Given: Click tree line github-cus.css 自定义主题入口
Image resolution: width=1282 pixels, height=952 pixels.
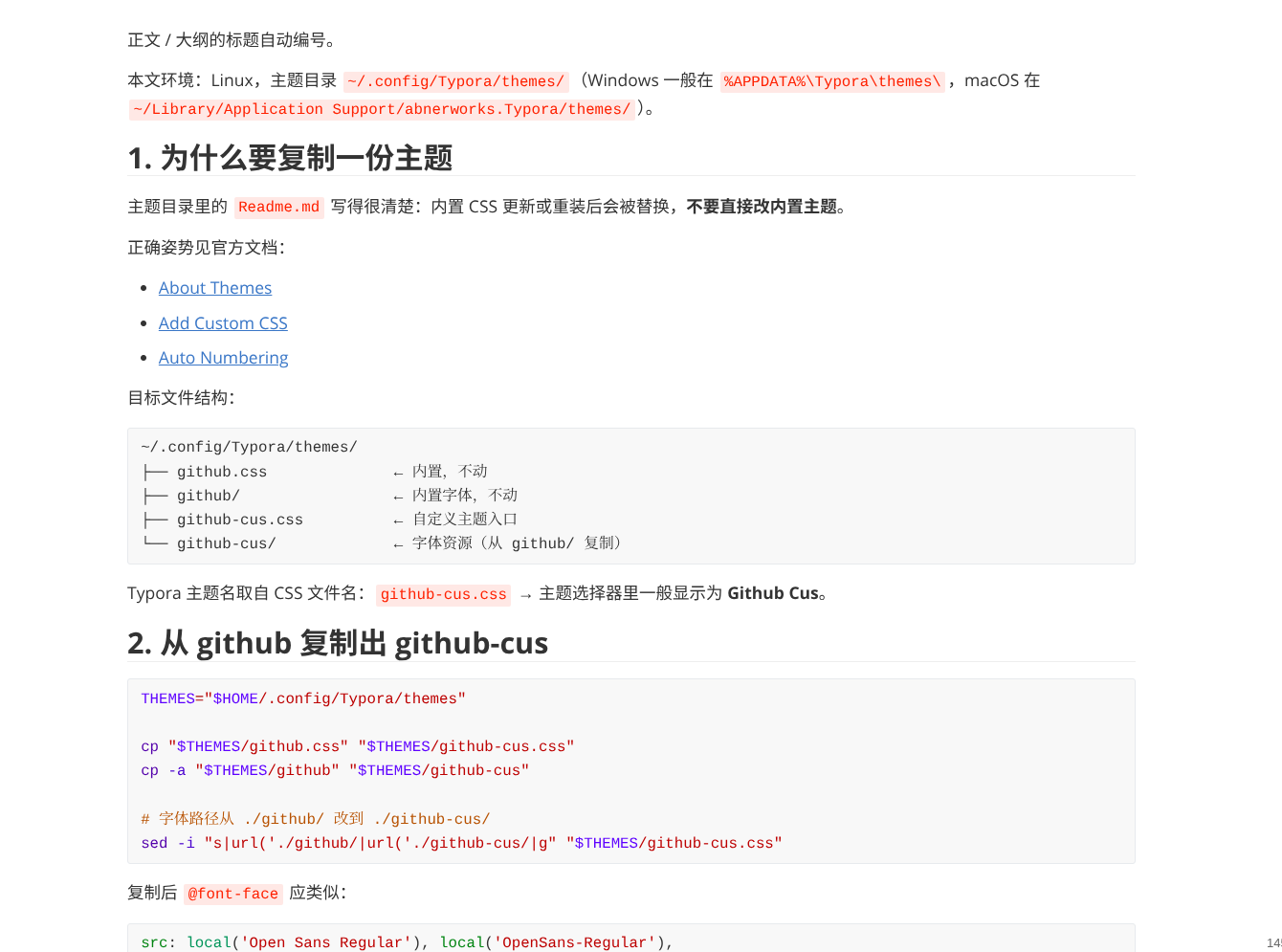Looking at the screenshot, I should click(329, 520).
